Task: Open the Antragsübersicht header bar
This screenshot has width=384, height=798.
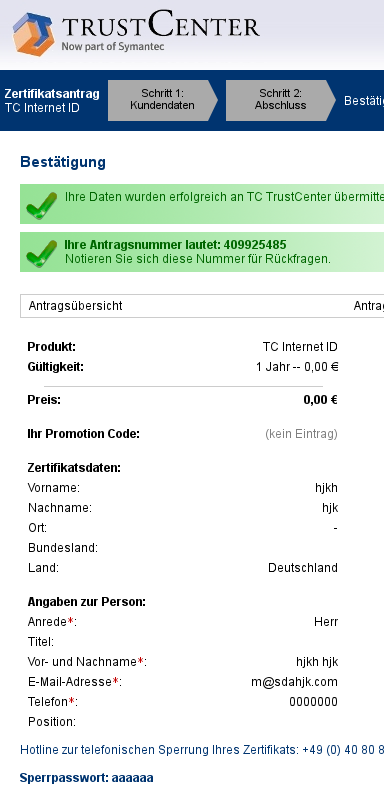Action: tap(202, 306)
